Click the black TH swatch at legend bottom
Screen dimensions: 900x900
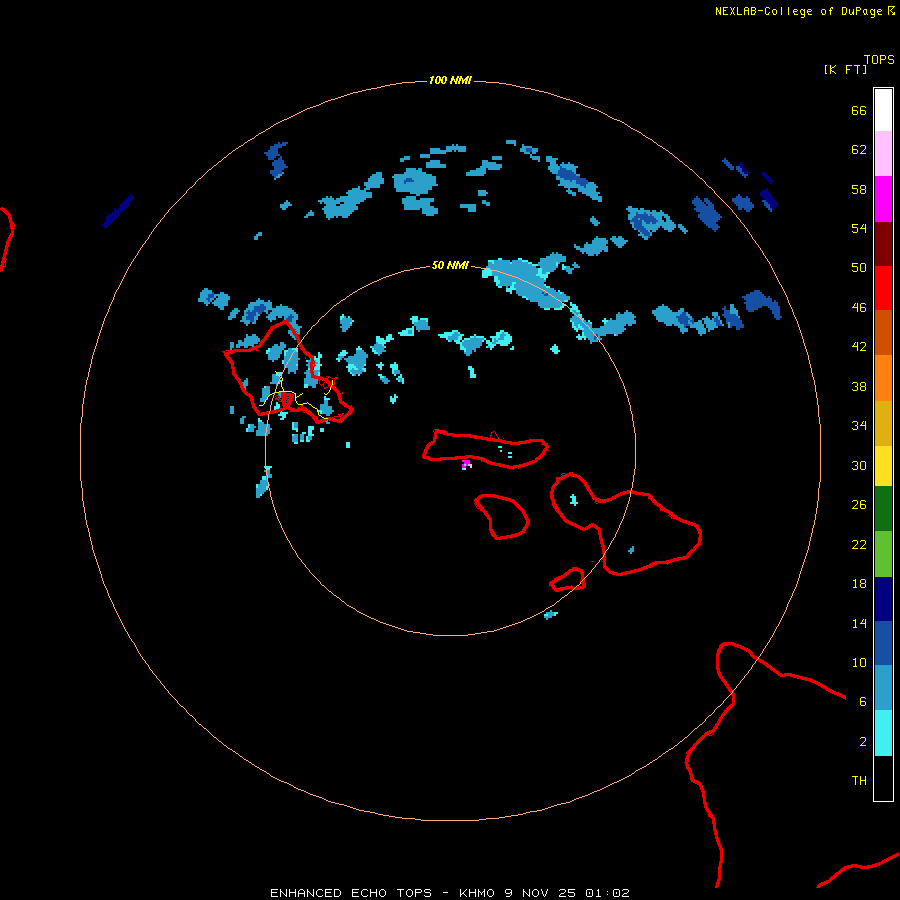[883, 778]
